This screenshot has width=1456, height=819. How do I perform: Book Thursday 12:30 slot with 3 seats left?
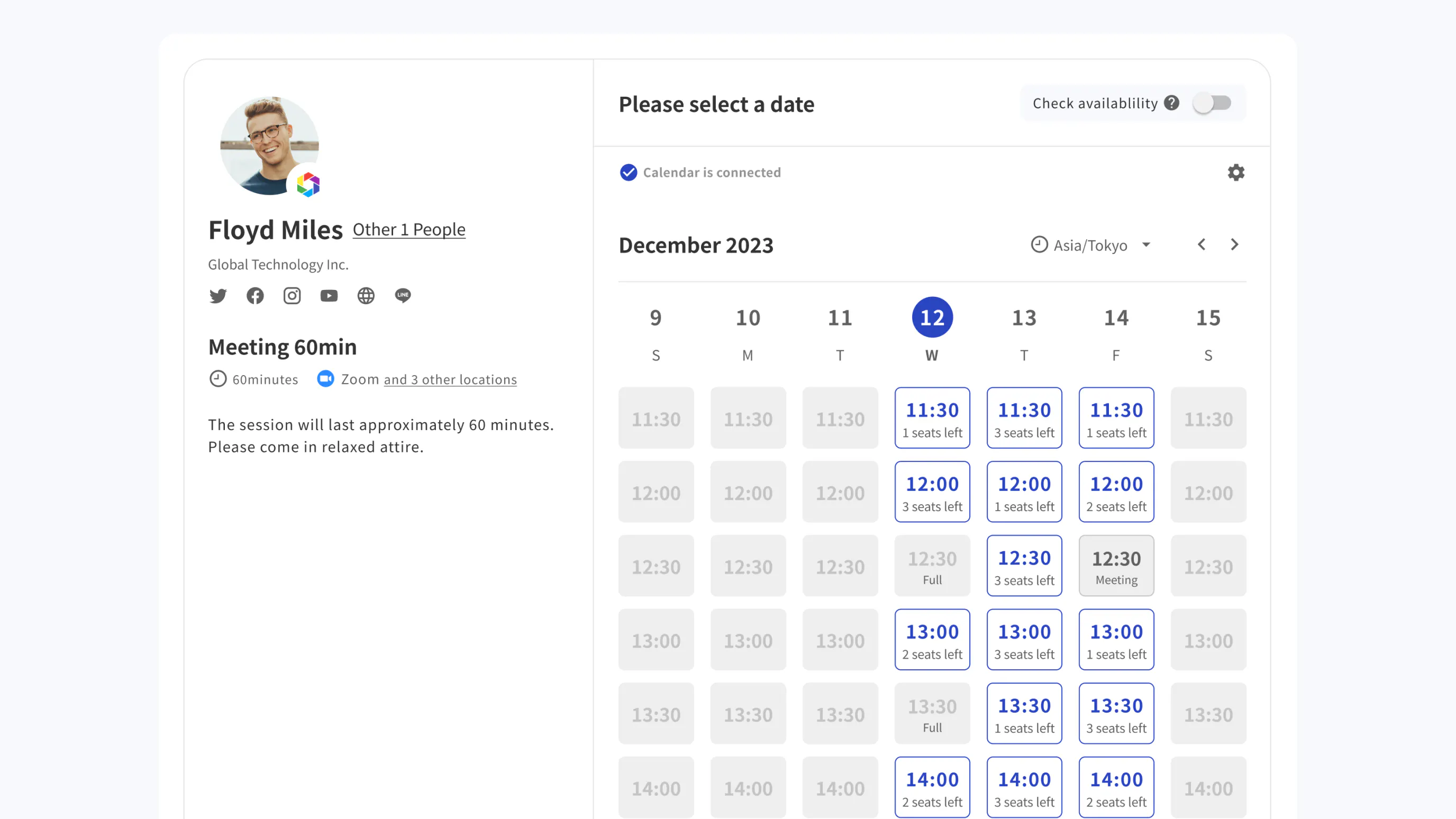pyautogui.click(x=1024, y=566)
